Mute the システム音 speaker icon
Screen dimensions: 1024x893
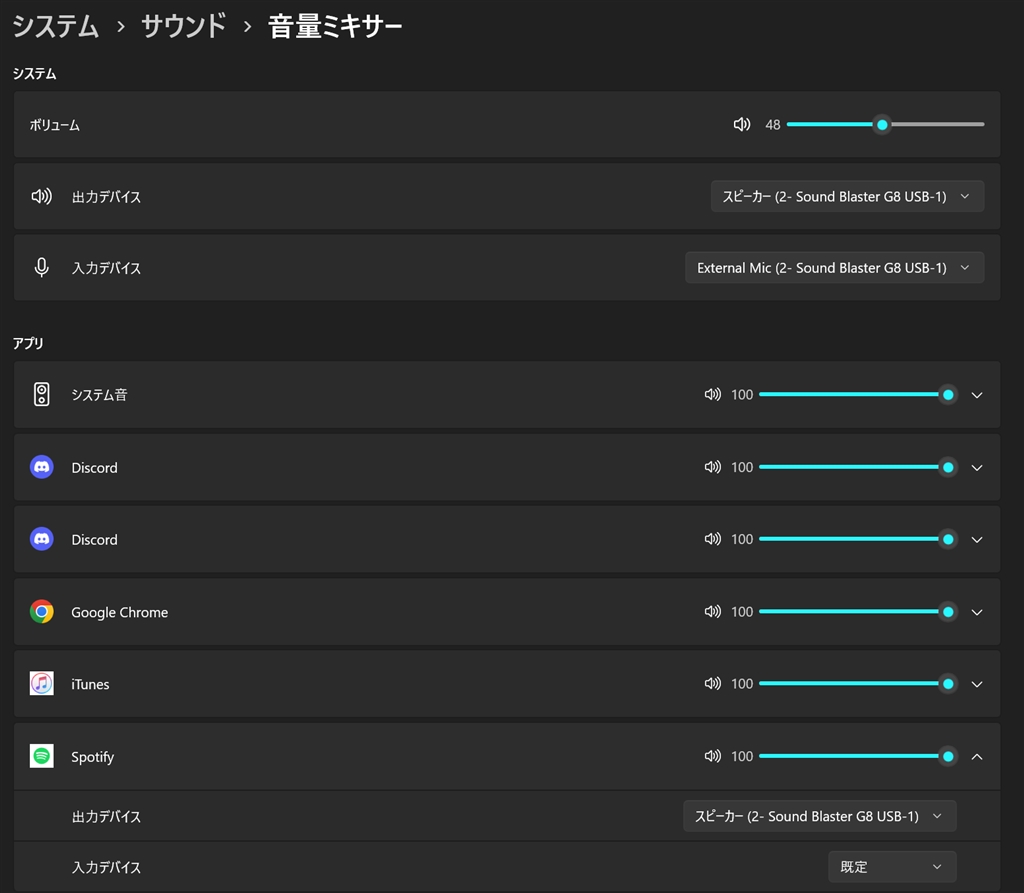point(712,395)
